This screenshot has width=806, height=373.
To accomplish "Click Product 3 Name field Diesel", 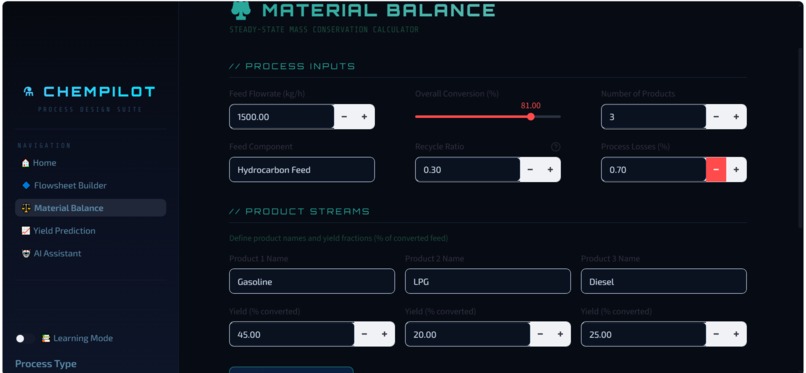I will pos(664,282).
